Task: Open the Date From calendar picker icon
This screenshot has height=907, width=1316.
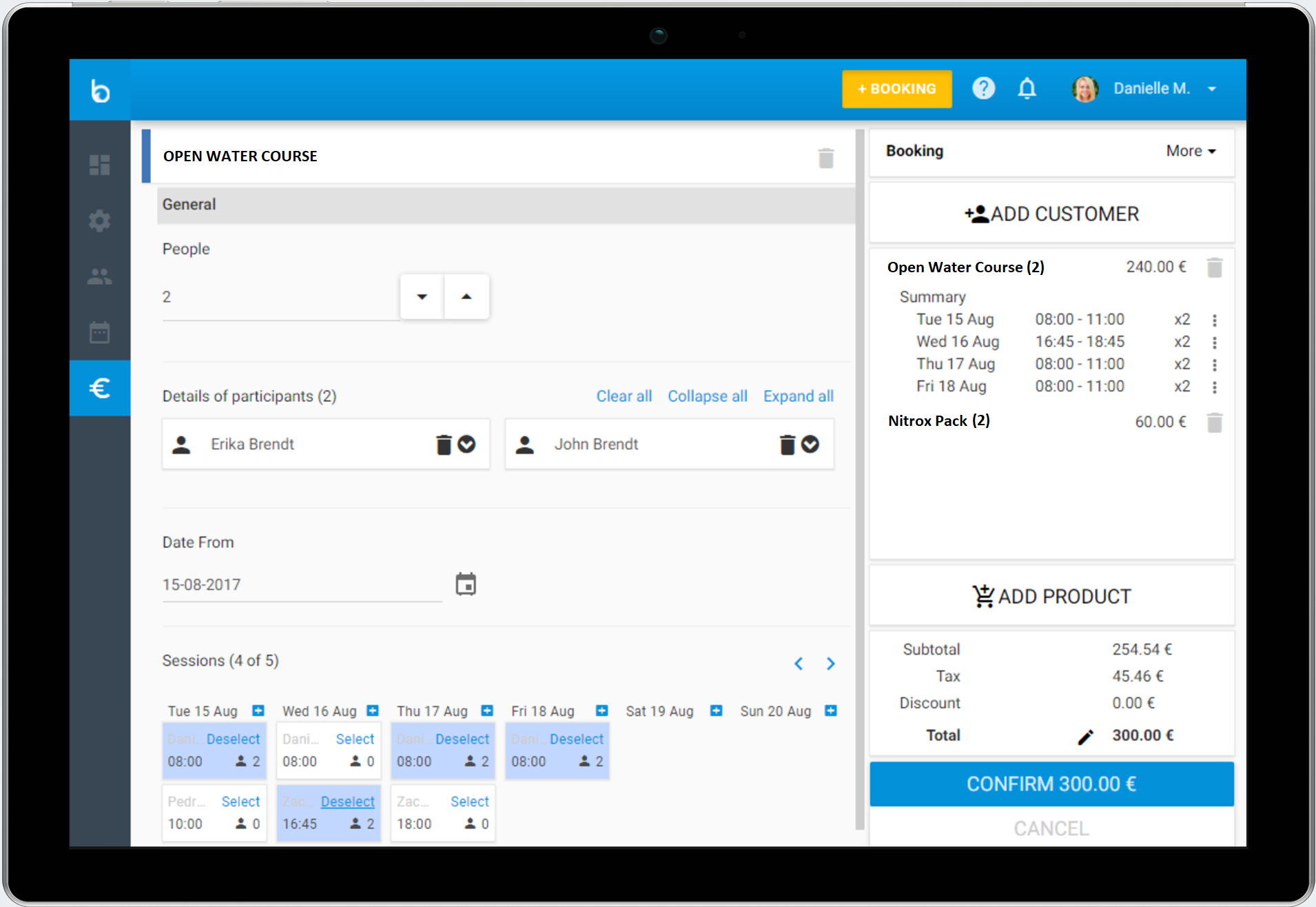Action: tap(466, 584)
